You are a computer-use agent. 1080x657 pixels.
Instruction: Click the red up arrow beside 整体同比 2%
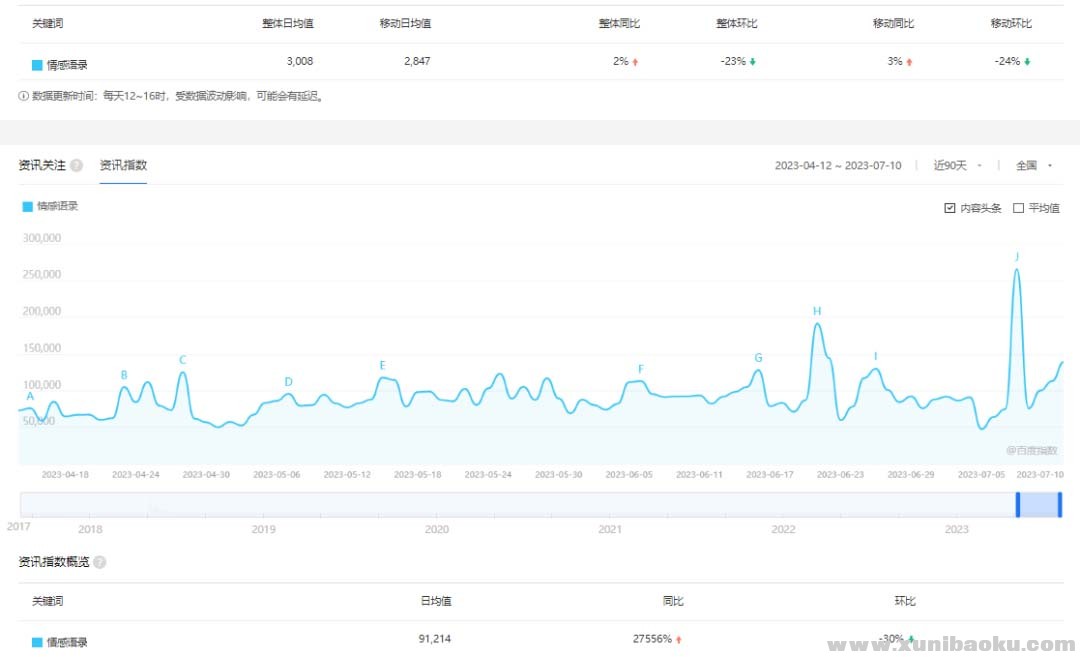pos(635,62)
